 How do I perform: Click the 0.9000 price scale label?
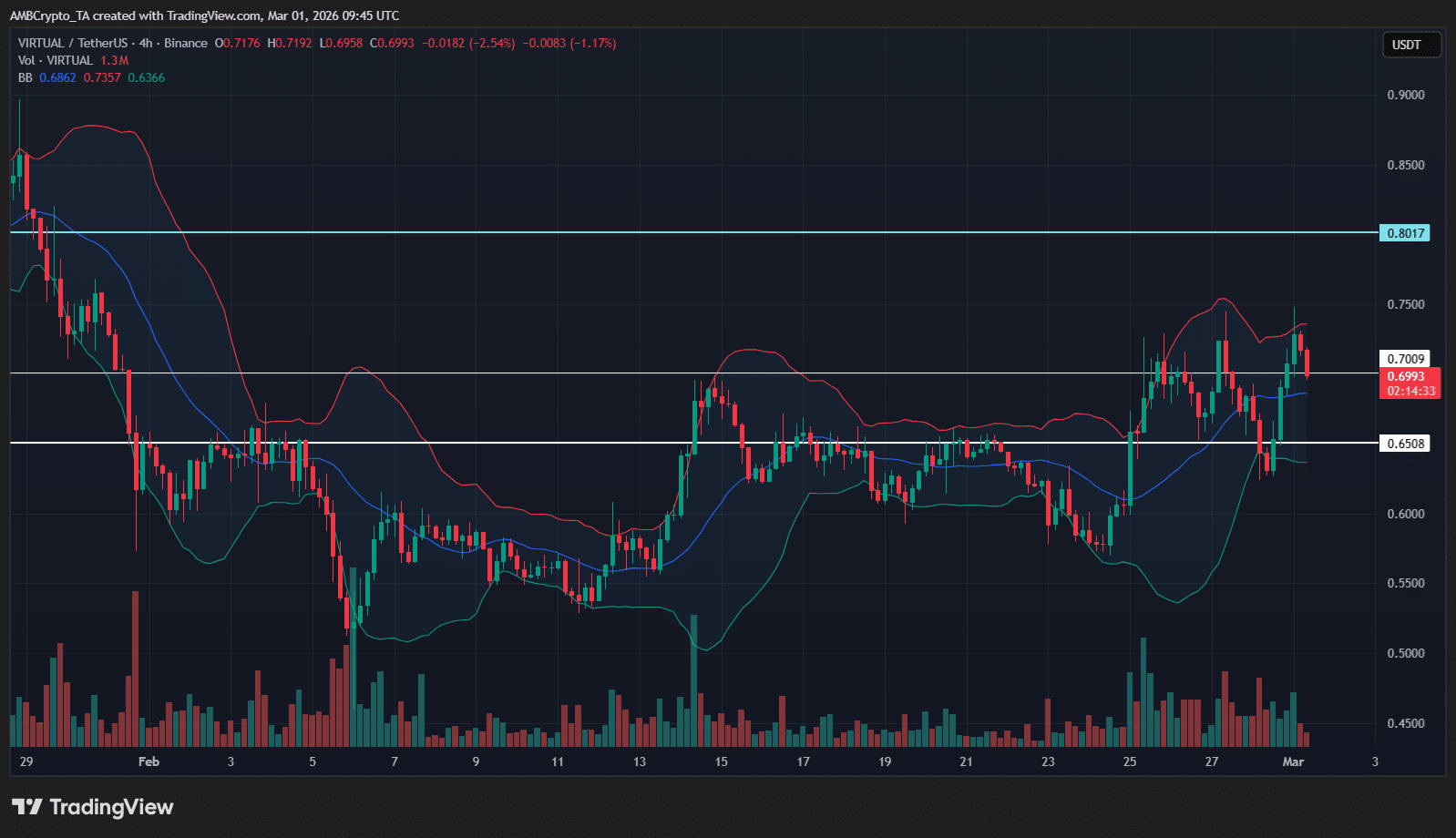1405,95
